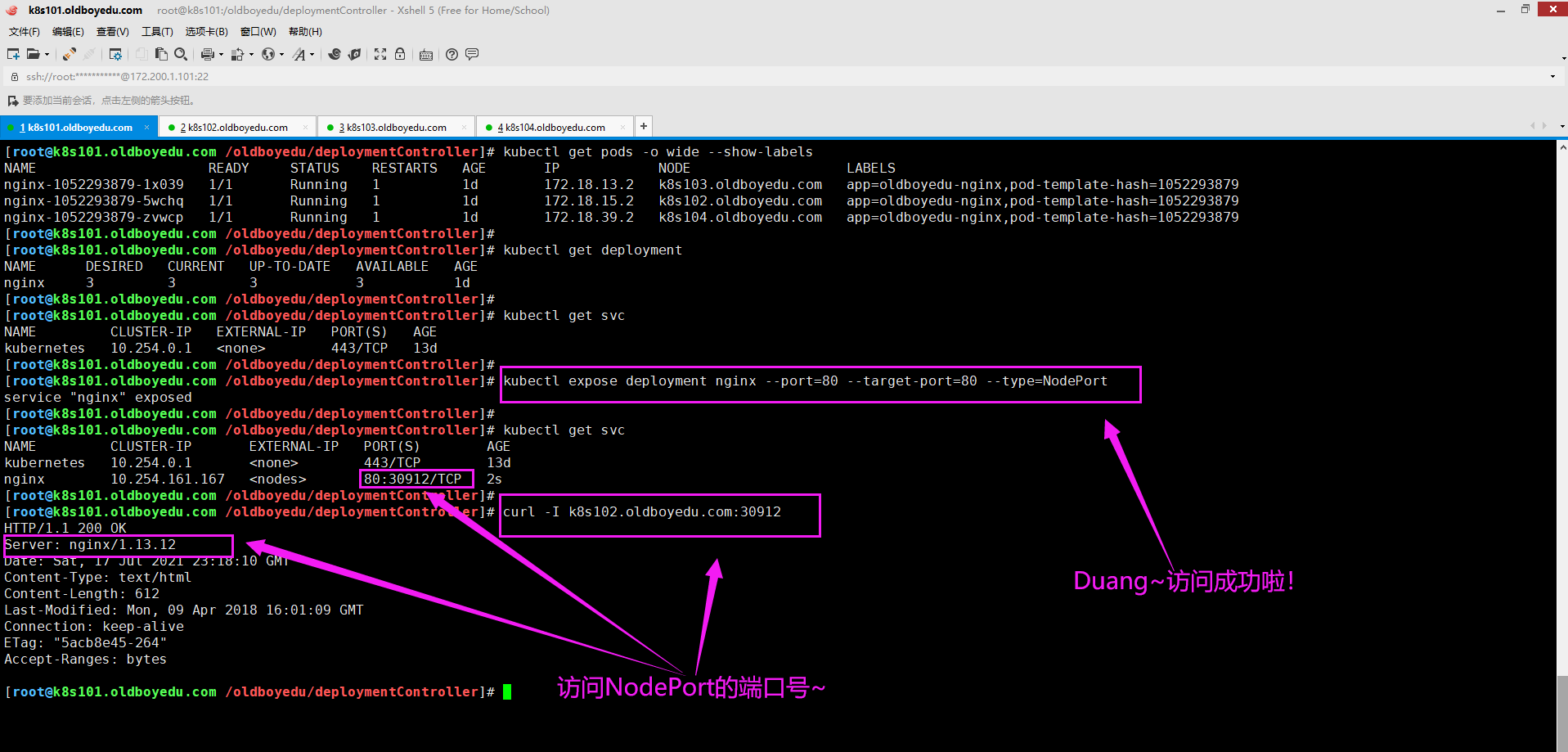Click the Help question mark icon
The height and width of the screenshot is (752, 1568).
pyautogui.click(x=452, y=54)
